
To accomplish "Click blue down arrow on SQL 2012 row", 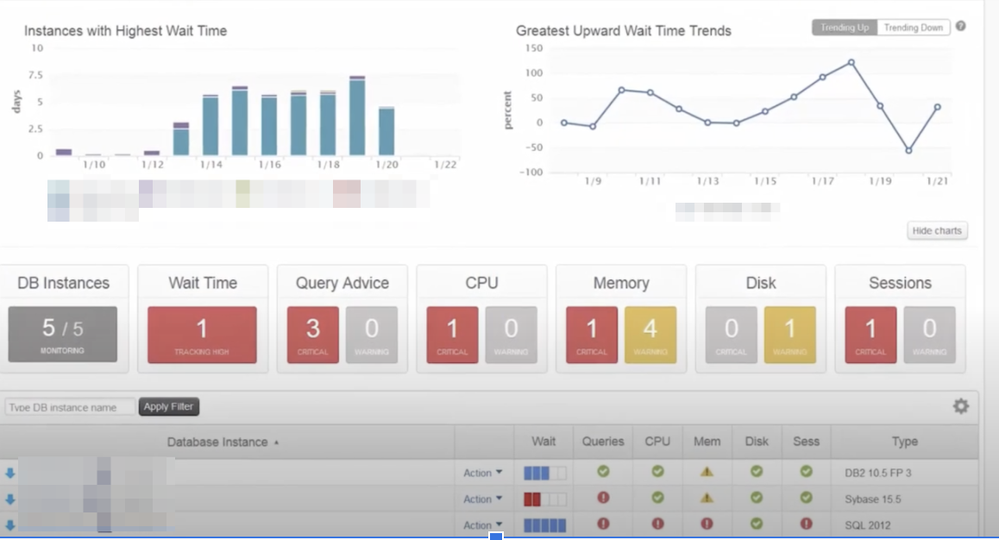I will click(10, 525).
